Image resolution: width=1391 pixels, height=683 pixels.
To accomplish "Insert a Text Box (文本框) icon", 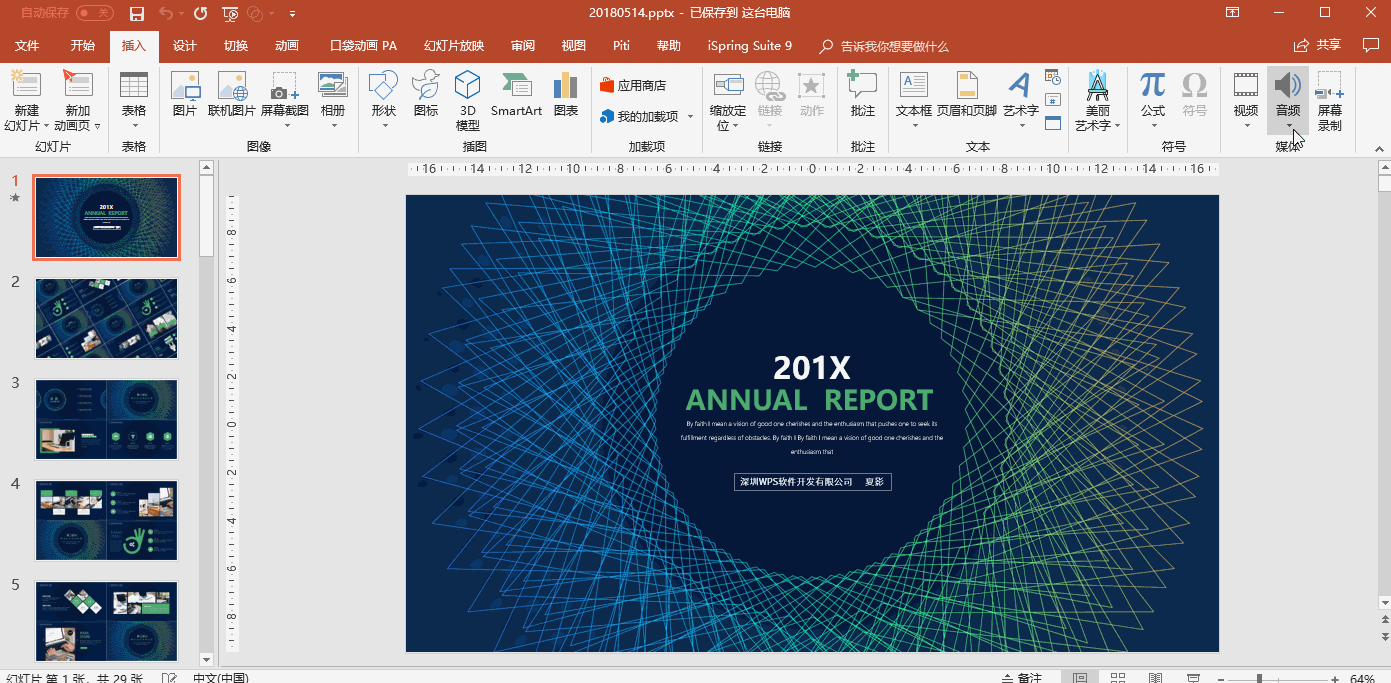I will pyautogui.click(x=913, y=84).
